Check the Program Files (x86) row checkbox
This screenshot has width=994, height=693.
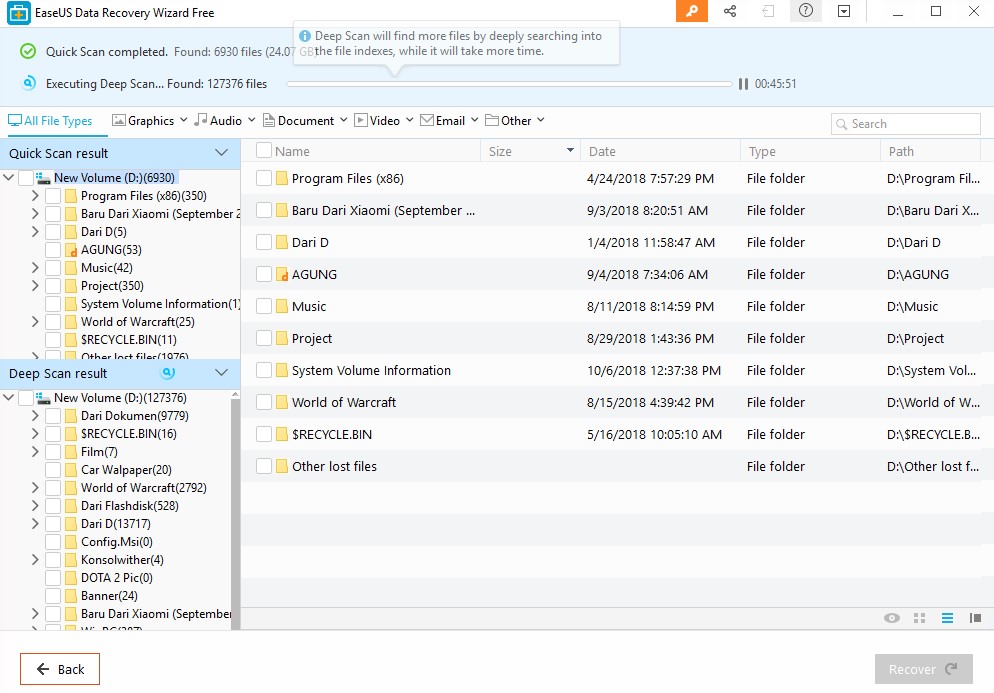pos(264,178)
